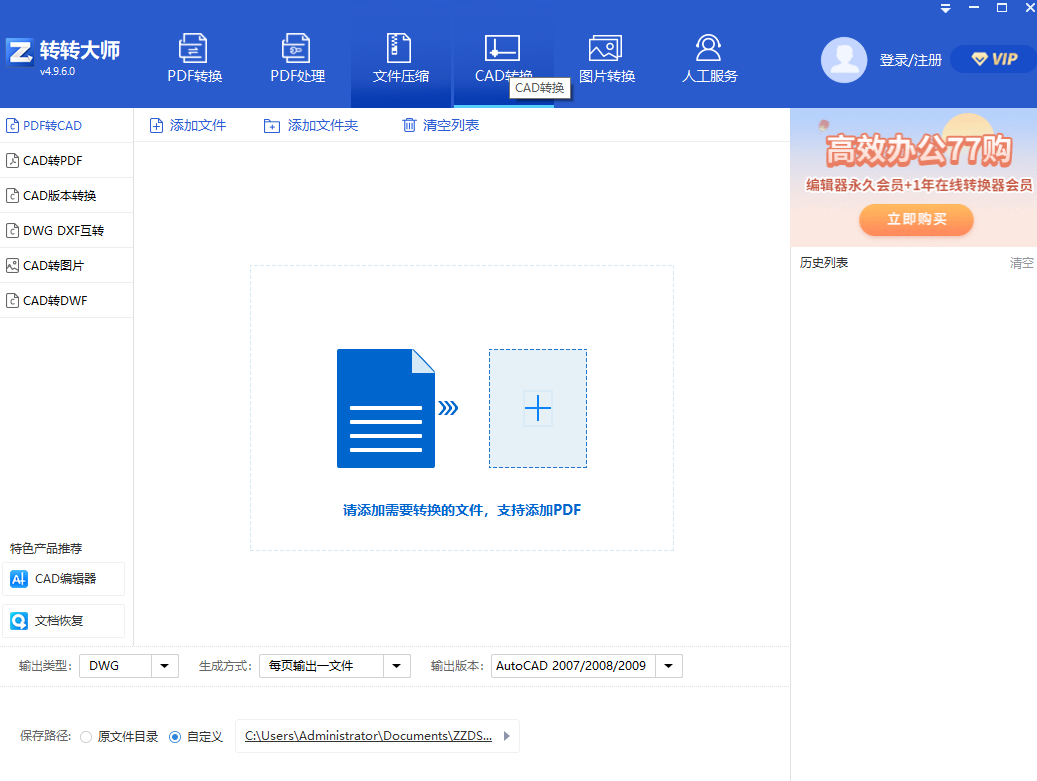The image size is (1037, 781).
Task: Click the 文档恢复 product label
Action: [59, 621]
